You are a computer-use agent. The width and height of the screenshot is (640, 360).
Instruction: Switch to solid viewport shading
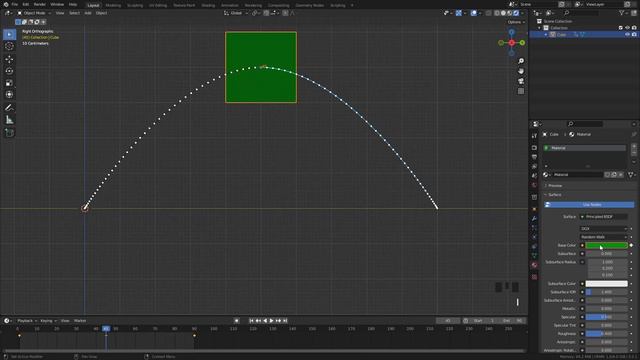pos(503,13)
